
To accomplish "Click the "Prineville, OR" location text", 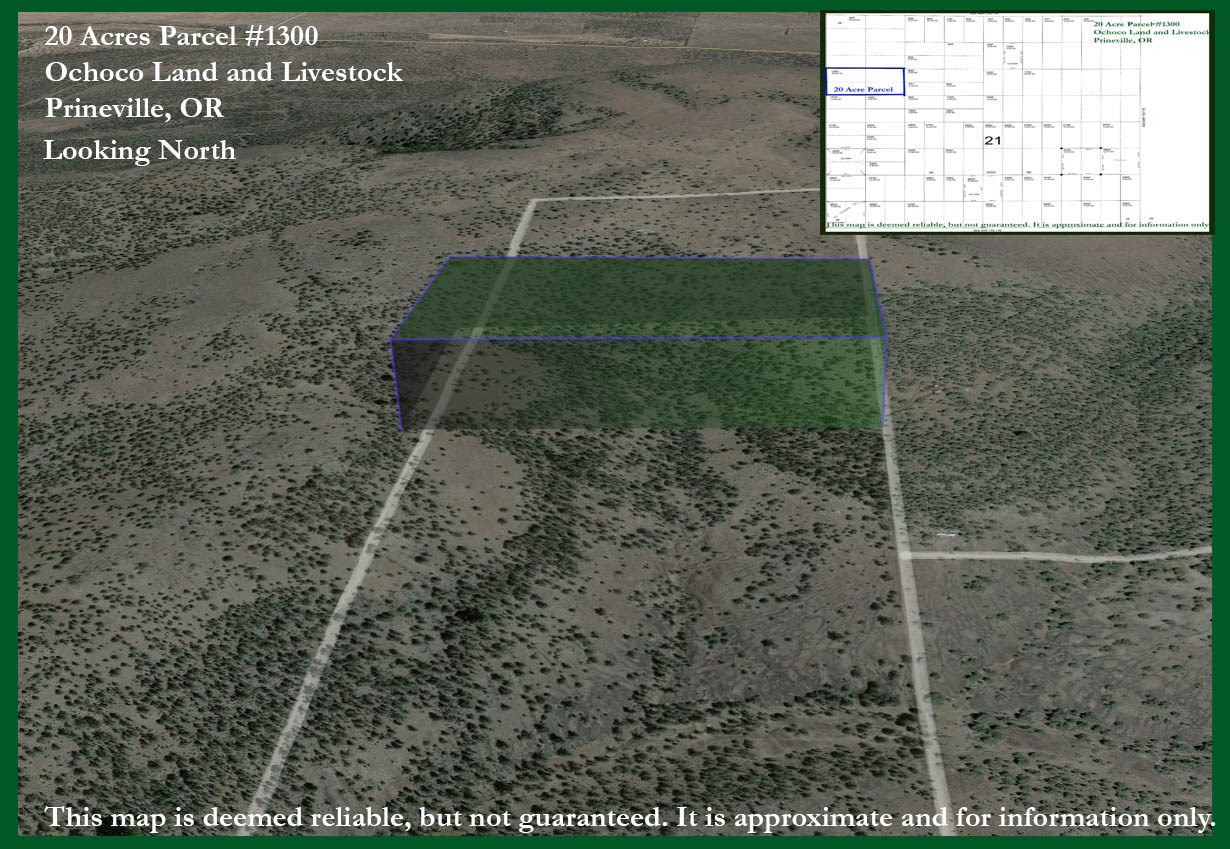I will click(x=134, y=109).
